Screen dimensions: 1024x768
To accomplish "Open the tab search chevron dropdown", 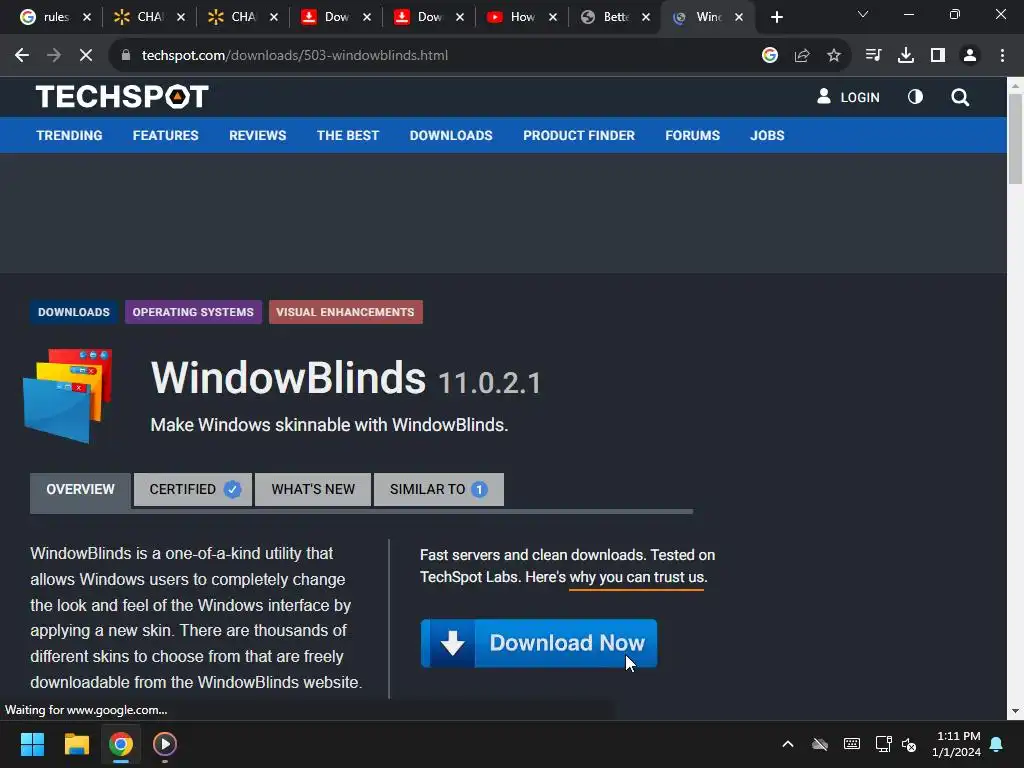I will click(x=863, y=15).
